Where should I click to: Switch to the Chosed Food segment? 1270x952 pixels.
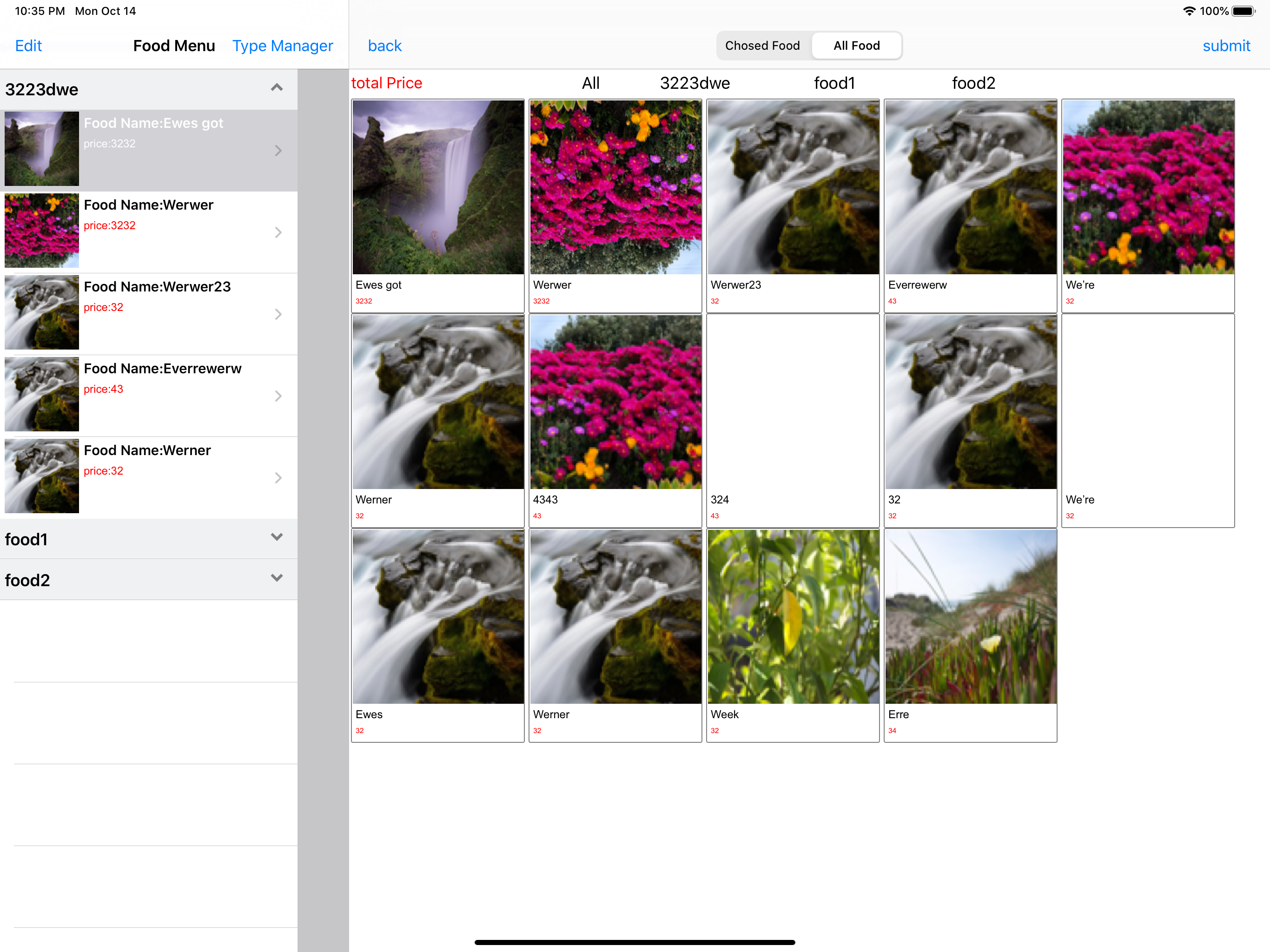(762, 46)
